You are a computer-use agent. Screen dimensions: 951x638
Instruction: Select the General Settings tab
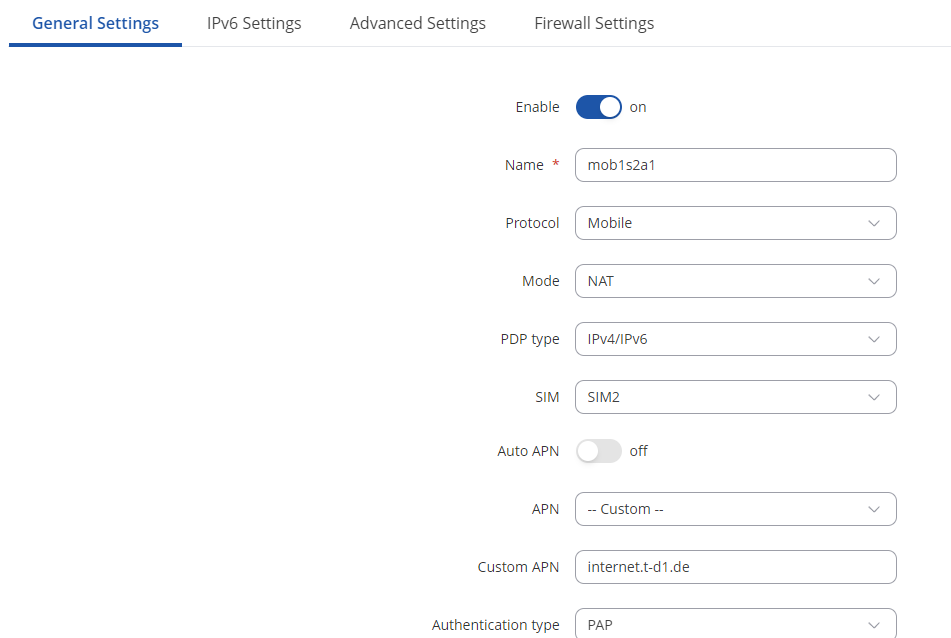[x=95, y=23]
